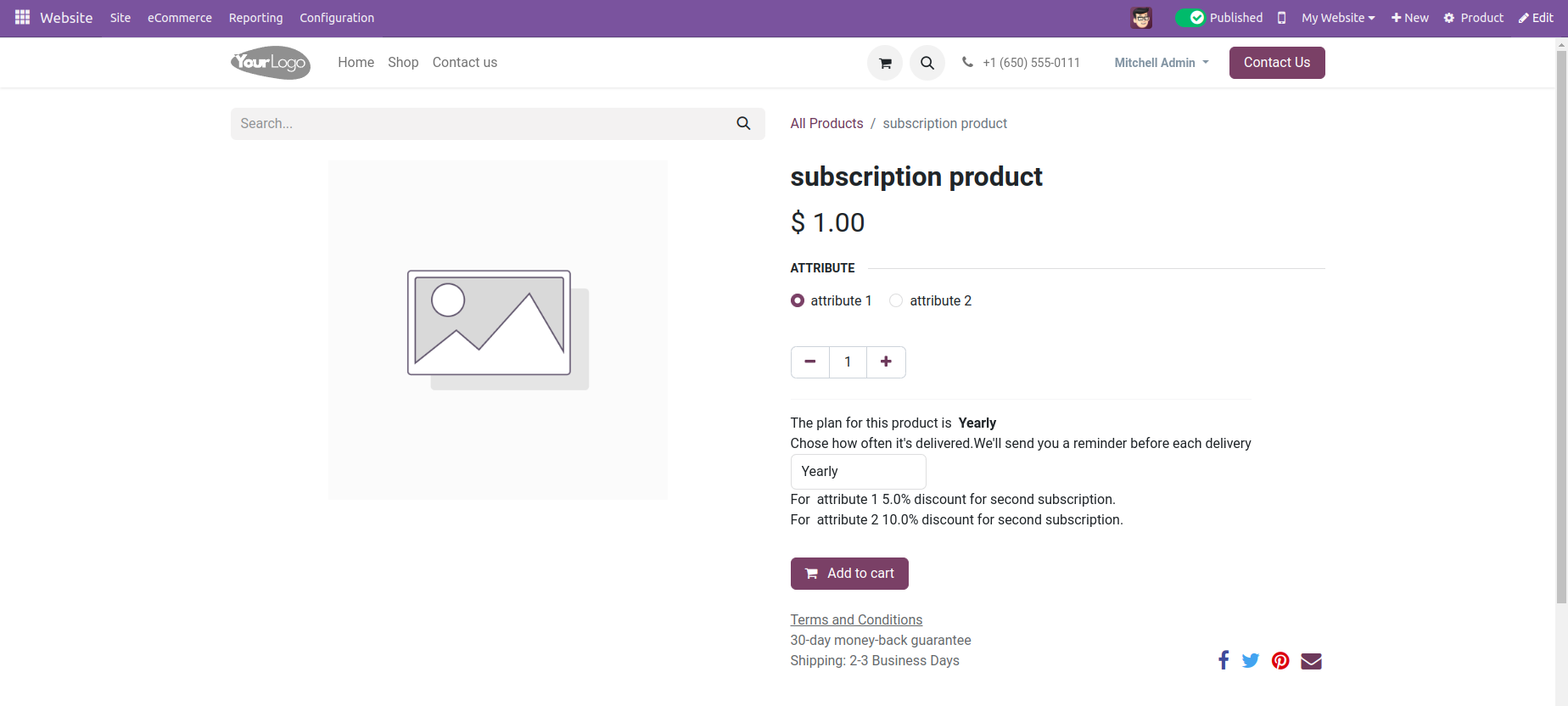Open the shopping cart icon in header
This screenshot has height=706, width=1568.
click(885, 63)
